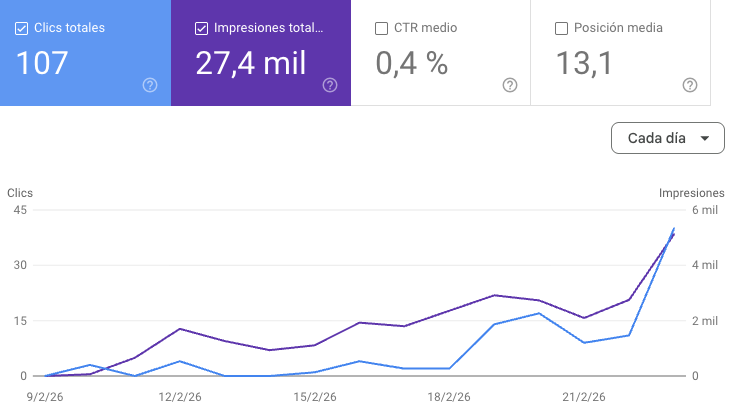Viewport: 733px width, 417px height.
Task: Click the 9/2/26 date label
Action: coord(45,397)
